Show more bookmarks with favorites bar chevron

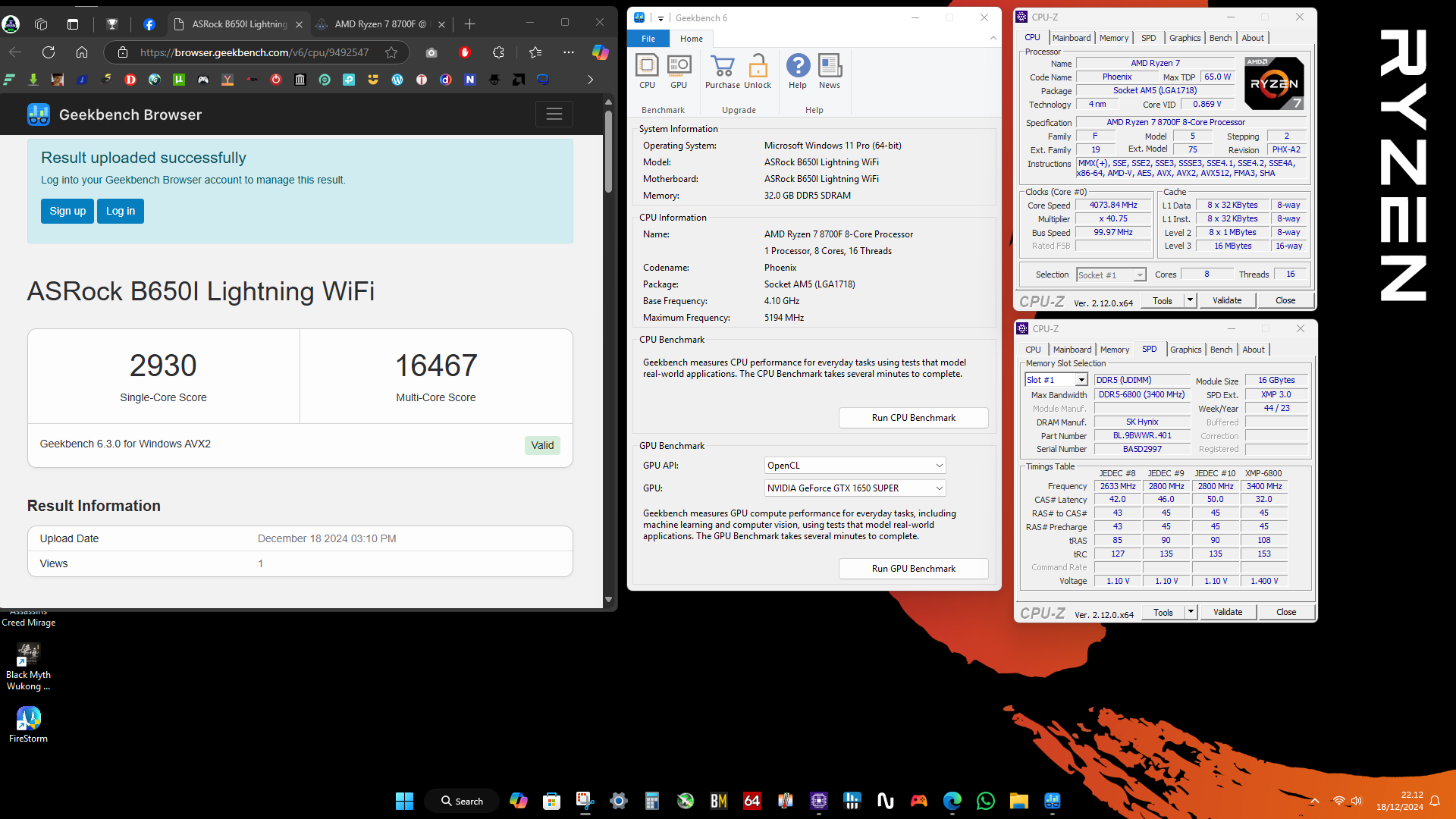pyautogui.click(x=591, y=80)
